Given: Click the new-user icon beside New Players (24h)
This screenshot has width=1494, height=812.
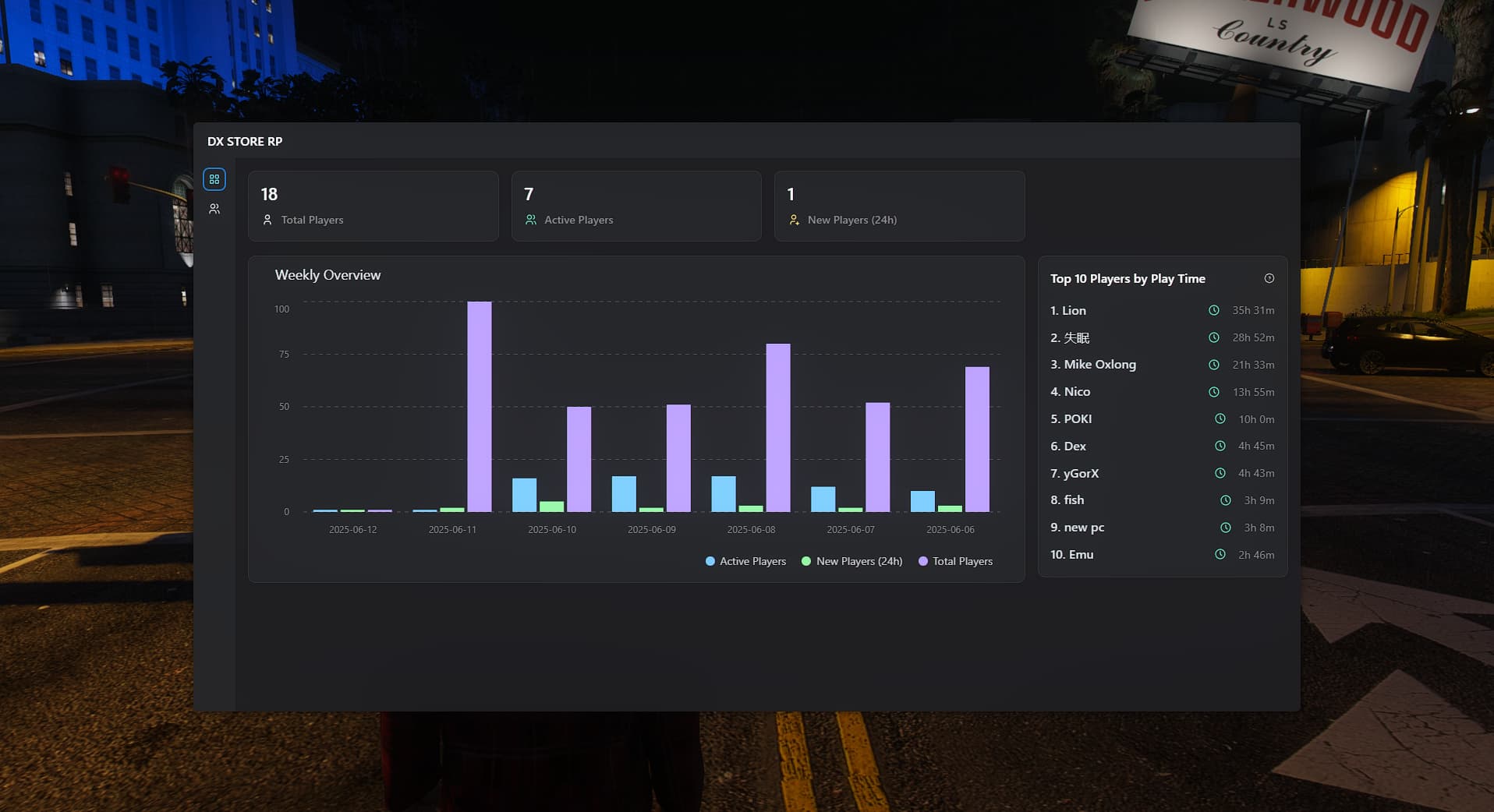Looking at the screenshot, I should (794, 220).
